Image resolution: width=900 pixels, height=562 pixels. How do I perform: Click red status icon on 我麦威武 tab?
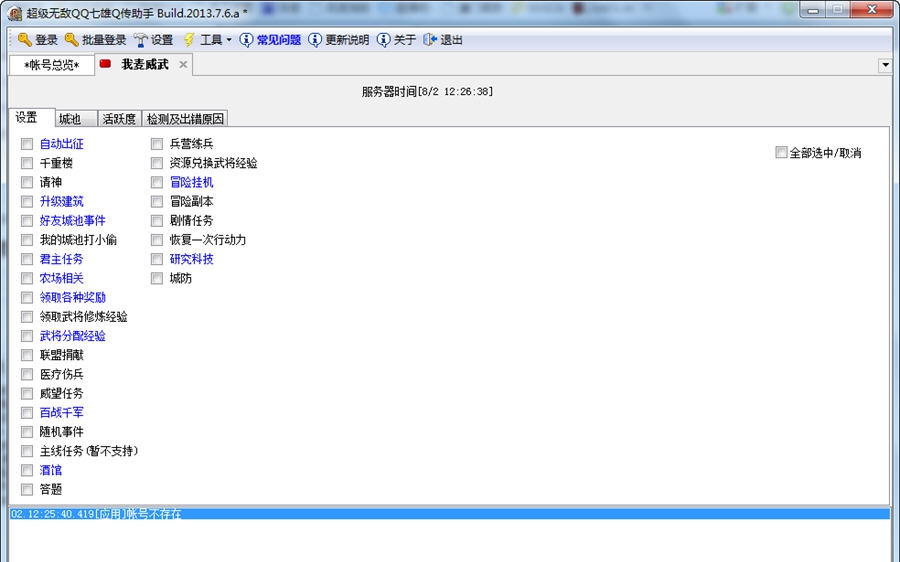tap(105, 64)
